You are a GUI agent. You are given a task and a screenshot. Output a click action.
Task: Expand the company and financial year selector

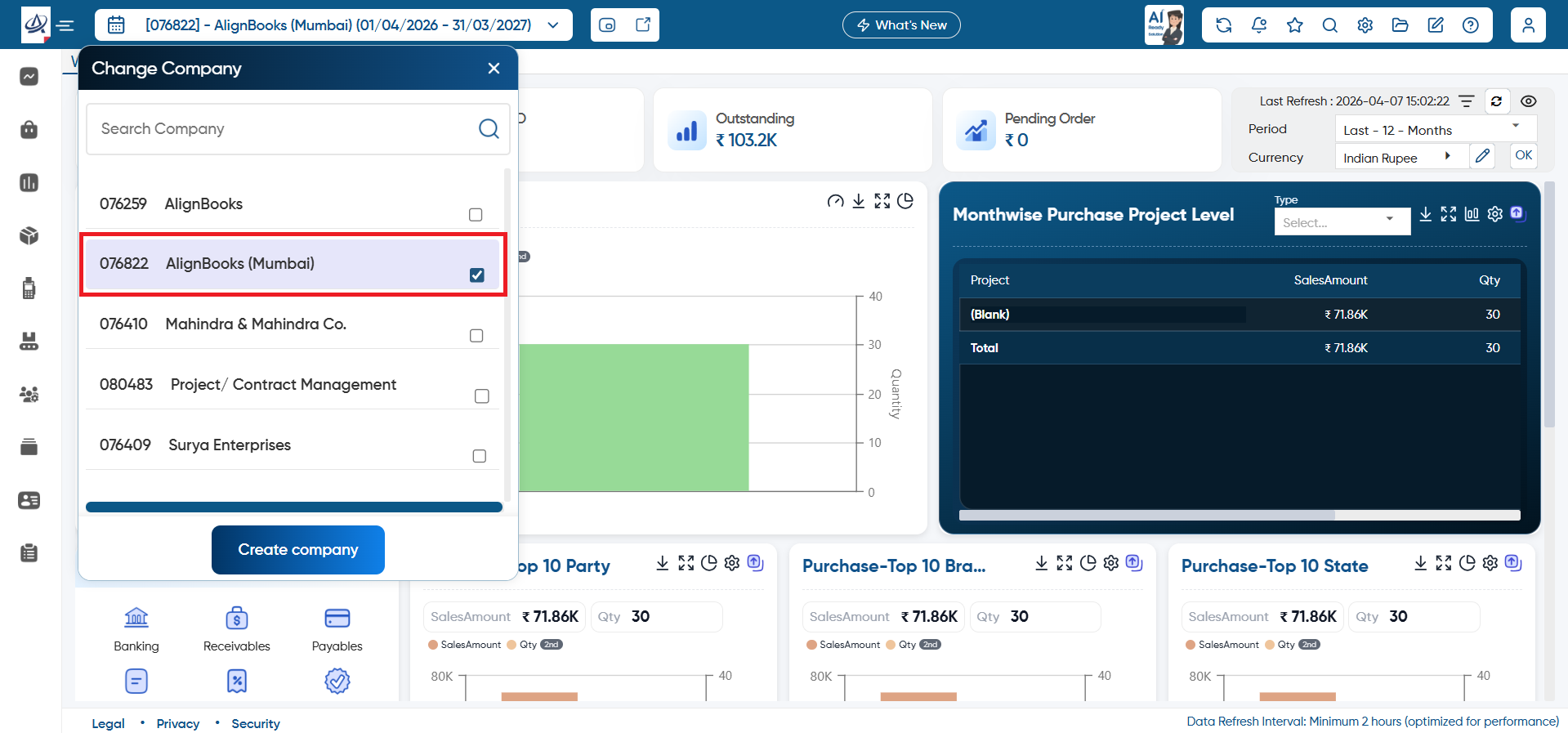pos(333,25)
